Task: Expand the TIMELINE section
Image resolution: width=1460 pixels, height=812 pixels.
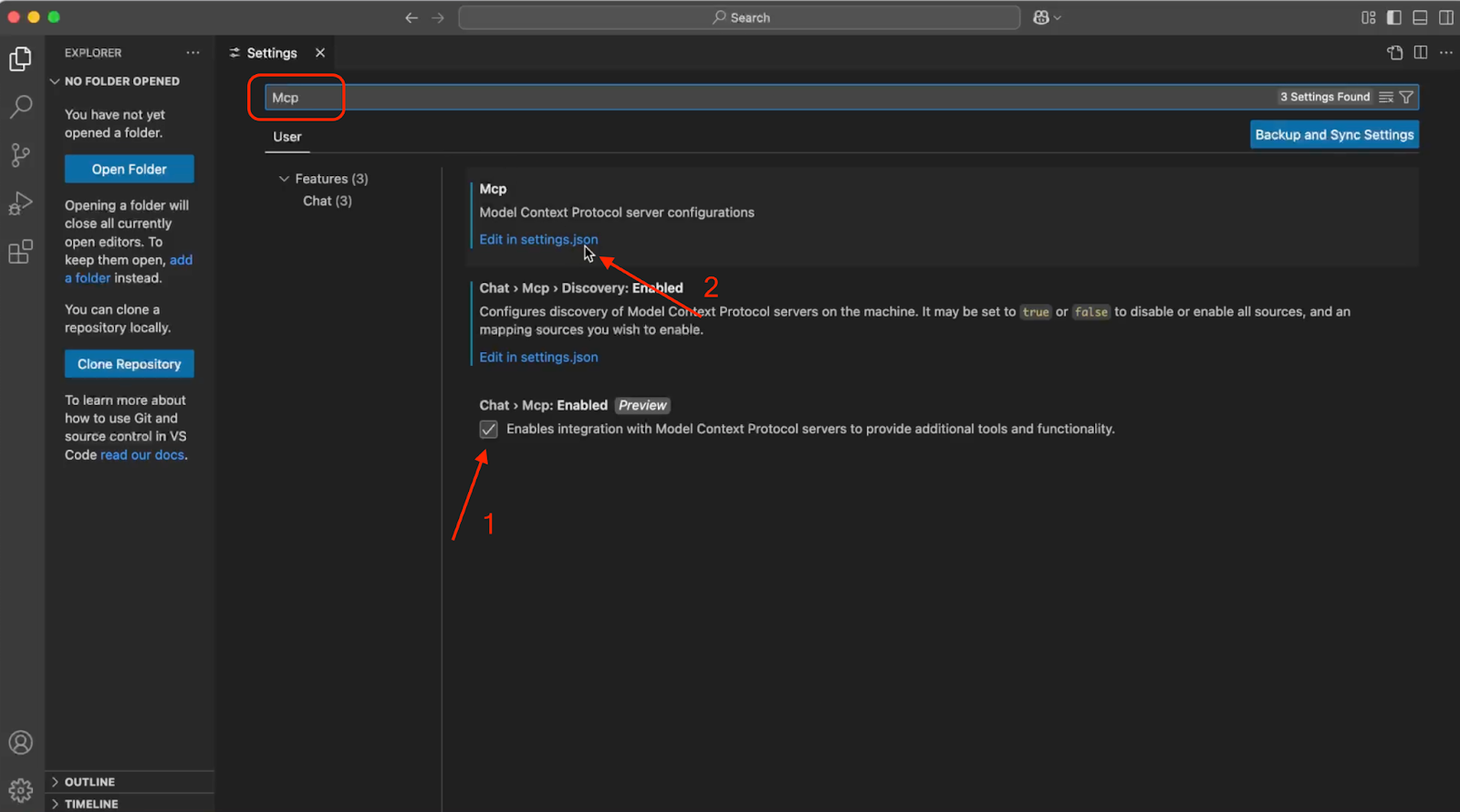Action: point(91,804)
